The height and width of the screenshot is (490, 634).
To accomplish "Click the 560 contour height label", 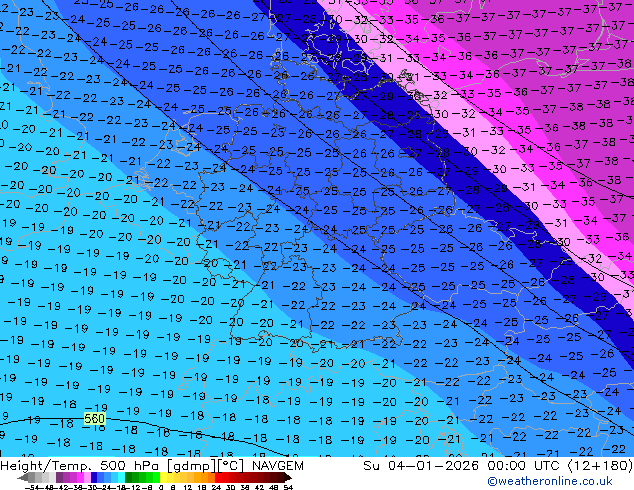I will click(x=94, y=419).
